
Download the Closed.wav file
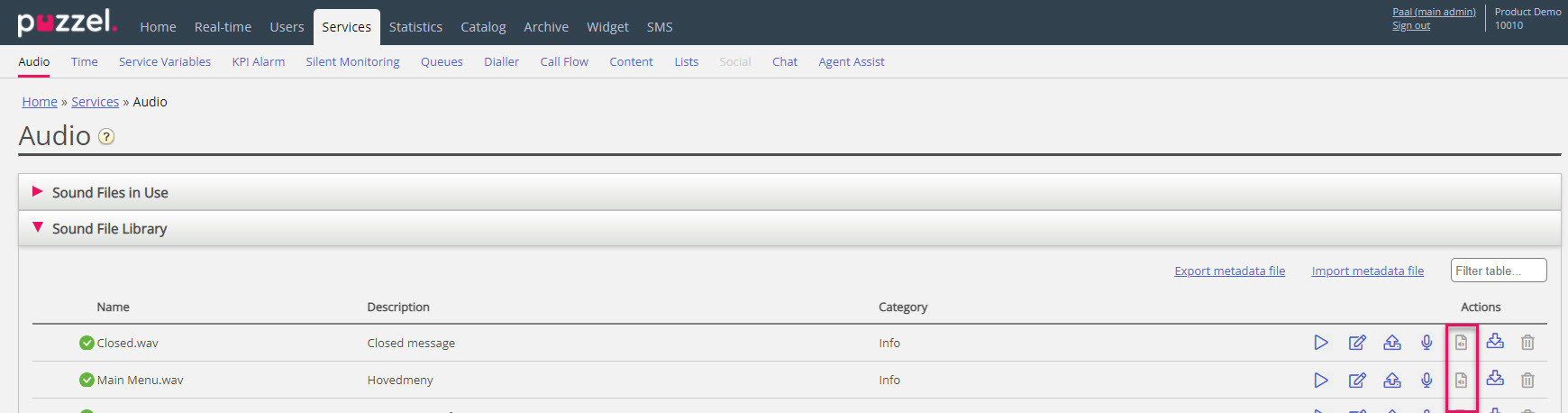(1495, 342)
